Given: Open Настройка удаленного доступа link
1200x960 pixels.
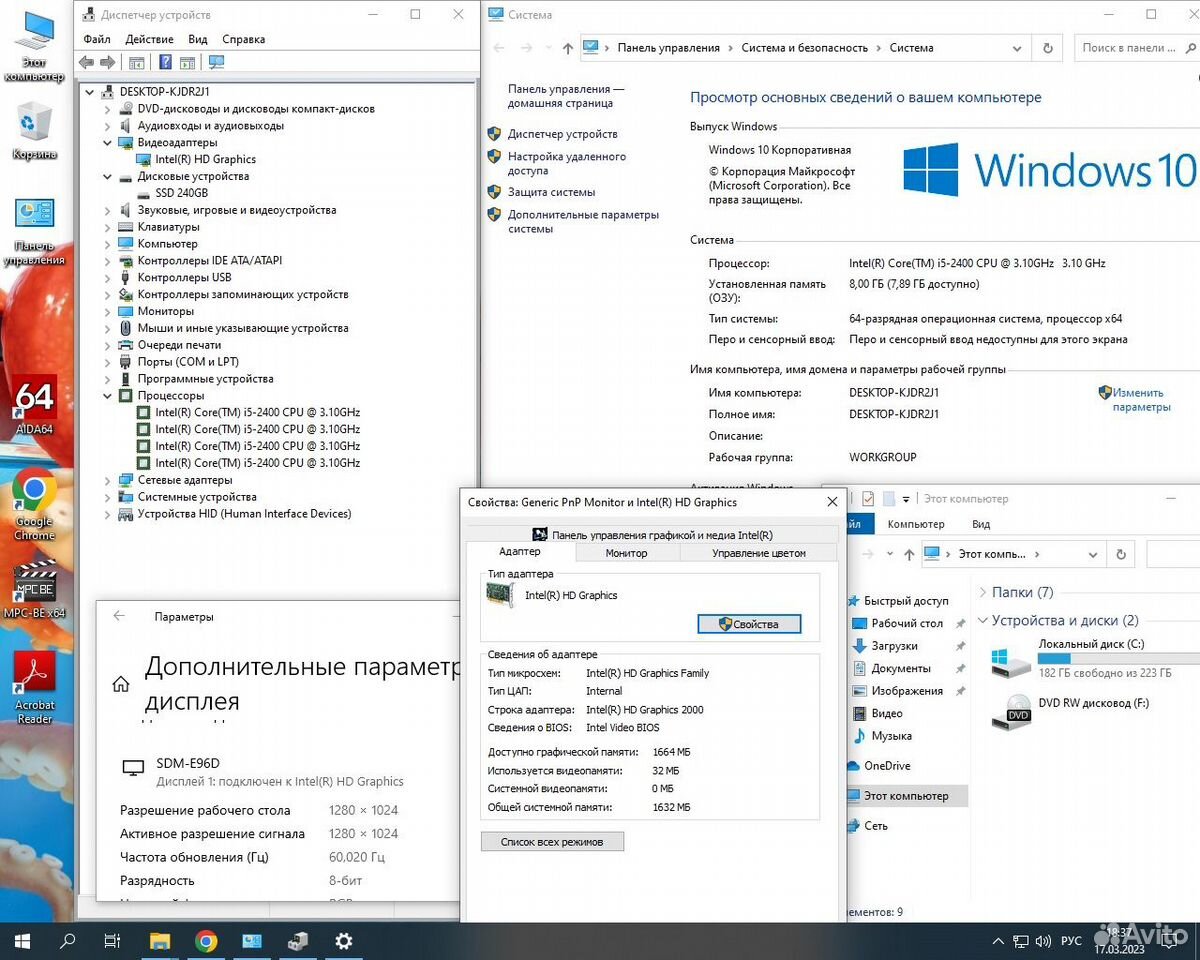Looking at the screenshot, I should 566,163.
